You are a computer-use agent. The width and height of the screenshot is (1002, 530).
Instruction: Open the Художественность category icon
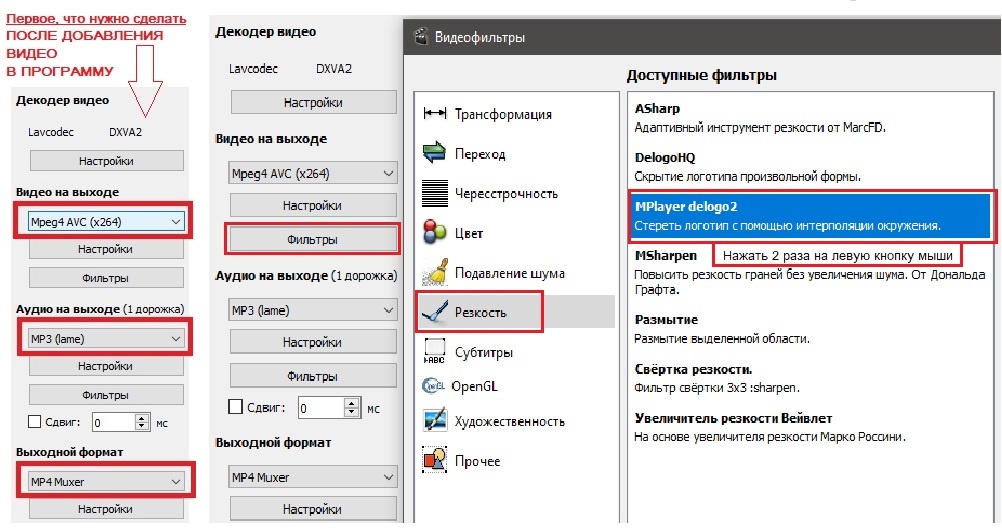coord(435,421)
